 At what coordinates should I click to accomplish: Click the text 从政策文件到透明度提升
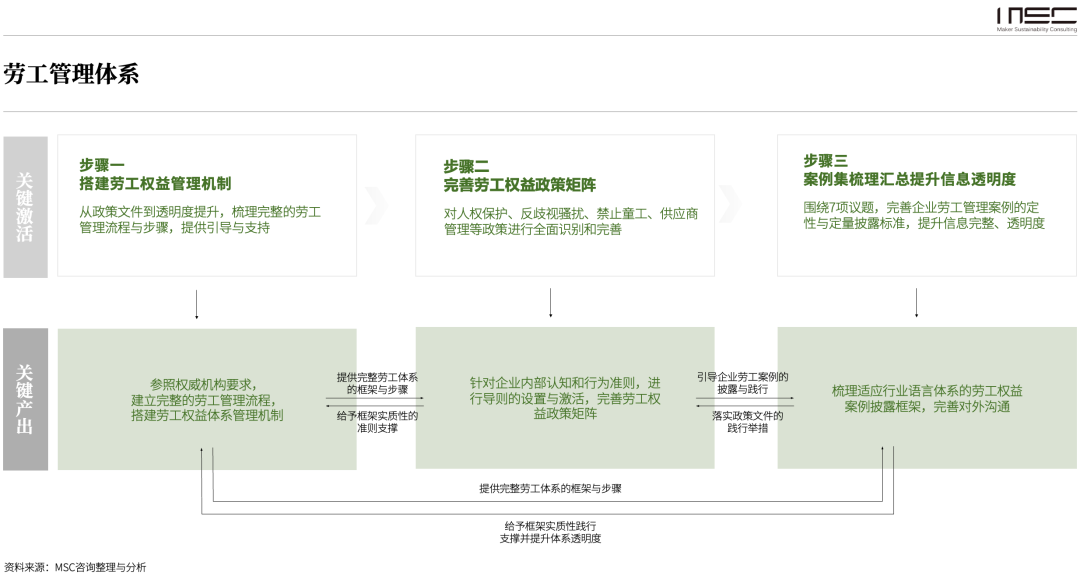[149, 212]
